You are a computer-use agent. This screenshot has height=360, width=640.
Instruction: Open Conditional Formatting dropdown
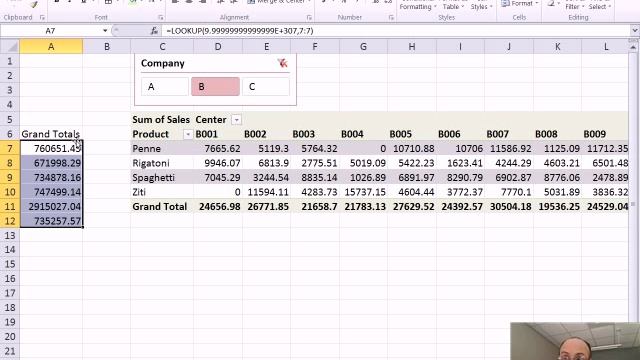(418, 6)
